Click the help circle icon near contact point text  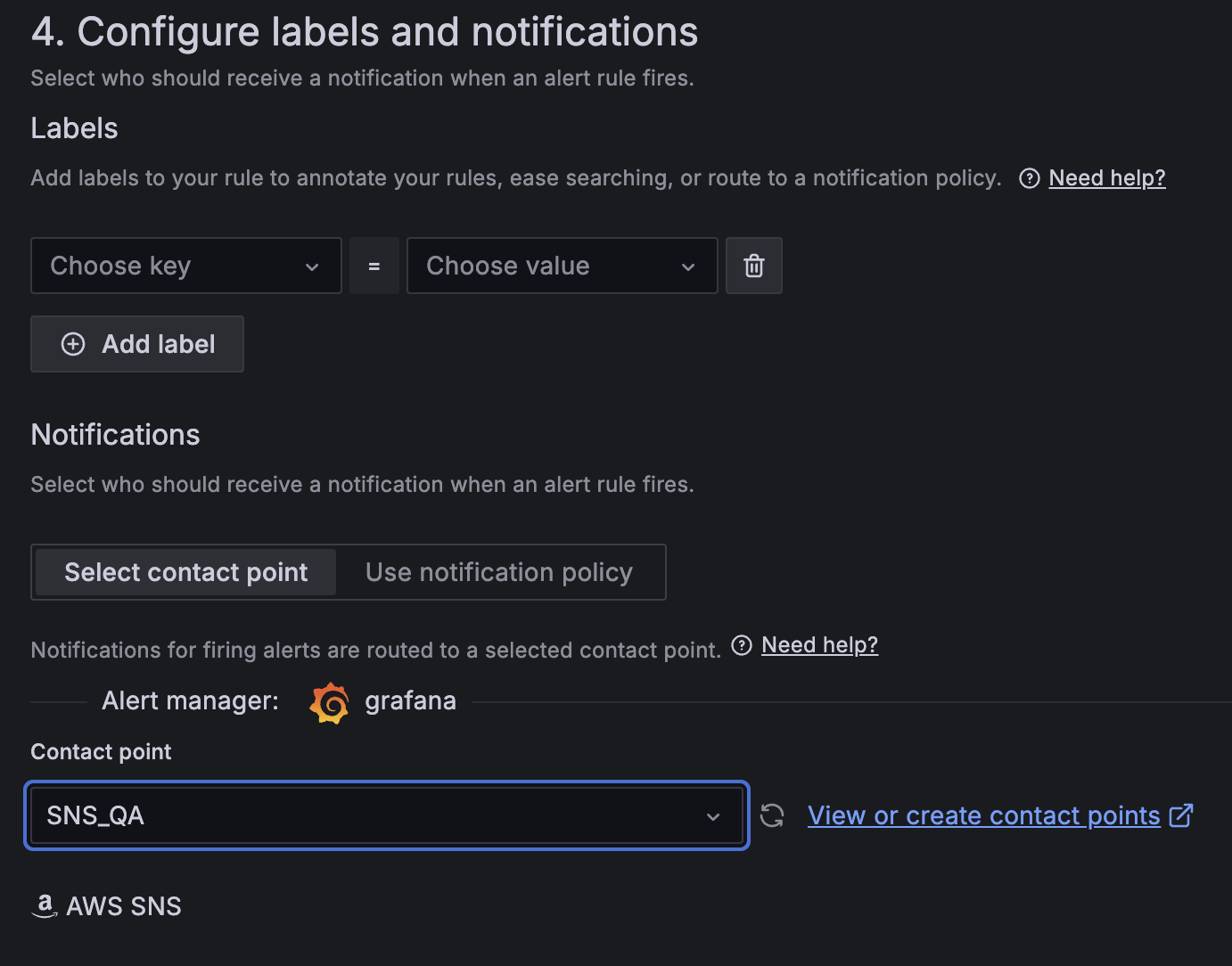tap(742, 645)
